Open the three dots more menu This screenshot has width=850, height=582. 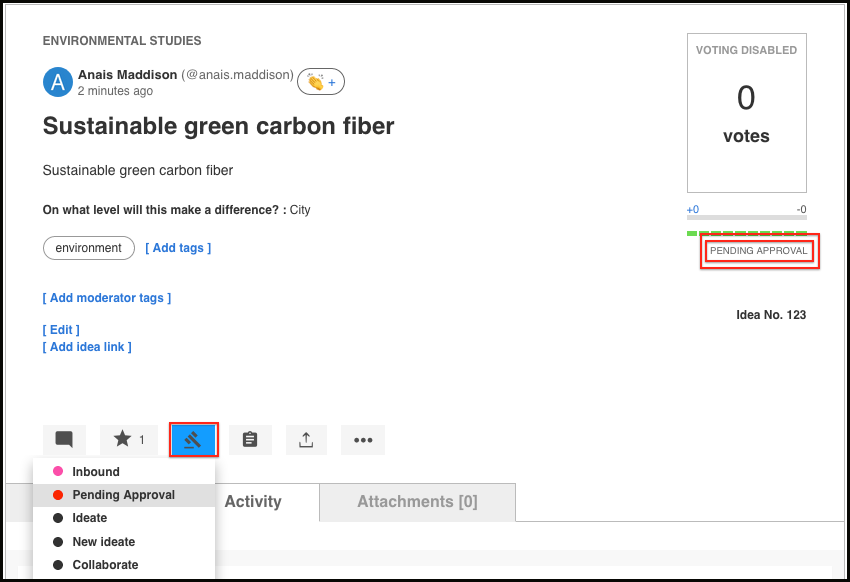pyautogui.click(x=363, y=439)
